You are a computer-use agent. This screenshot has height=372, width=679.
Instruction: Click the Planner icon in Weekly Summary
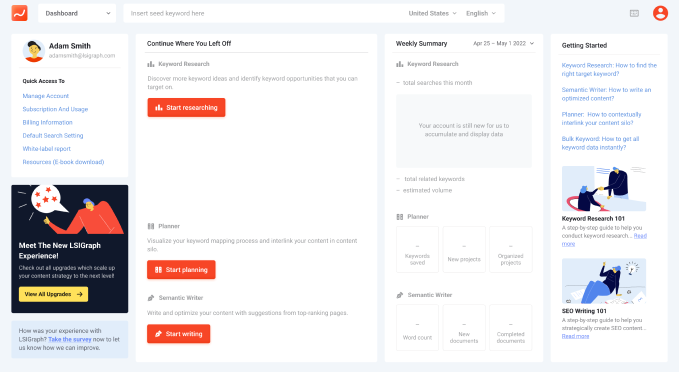click(x=399, y=217)
